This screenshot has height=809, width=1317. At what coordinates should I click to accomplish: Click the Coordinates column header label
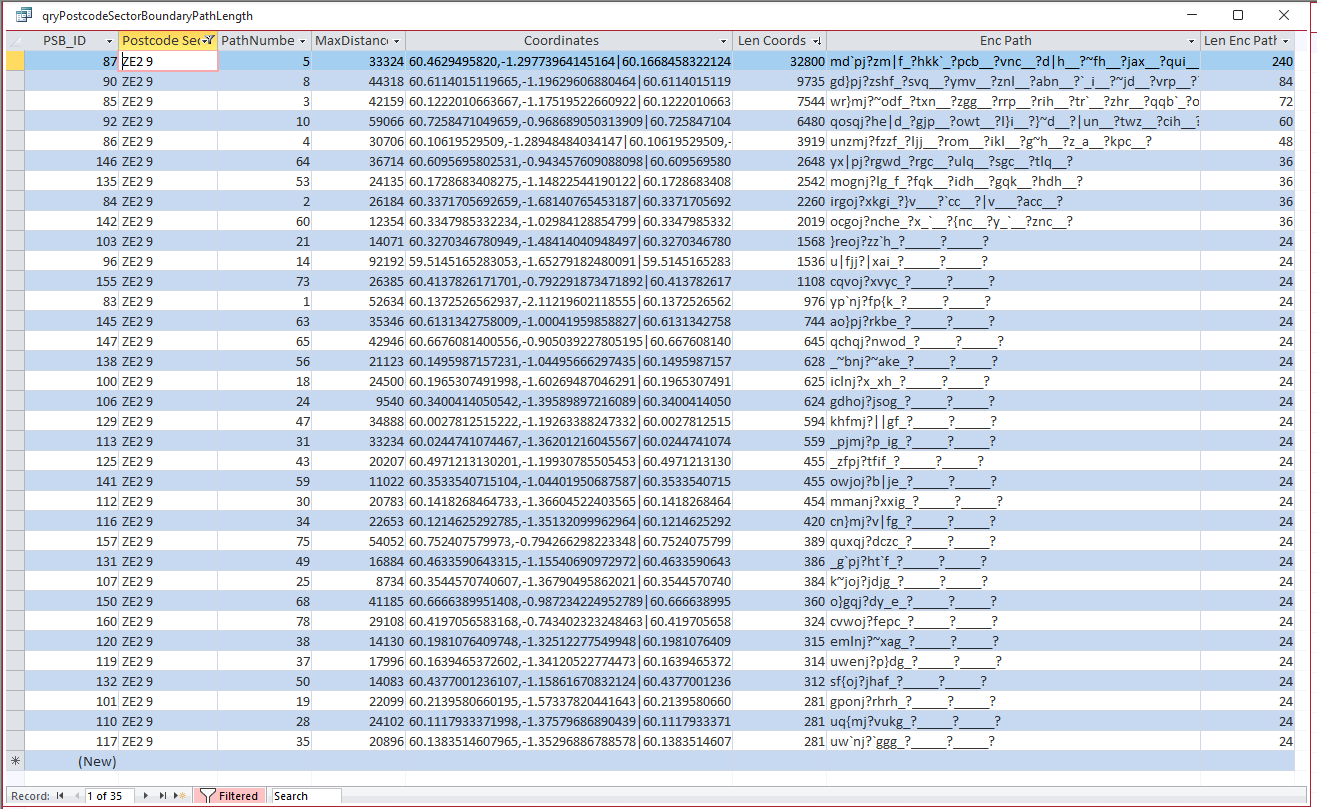tap(561, 41)
